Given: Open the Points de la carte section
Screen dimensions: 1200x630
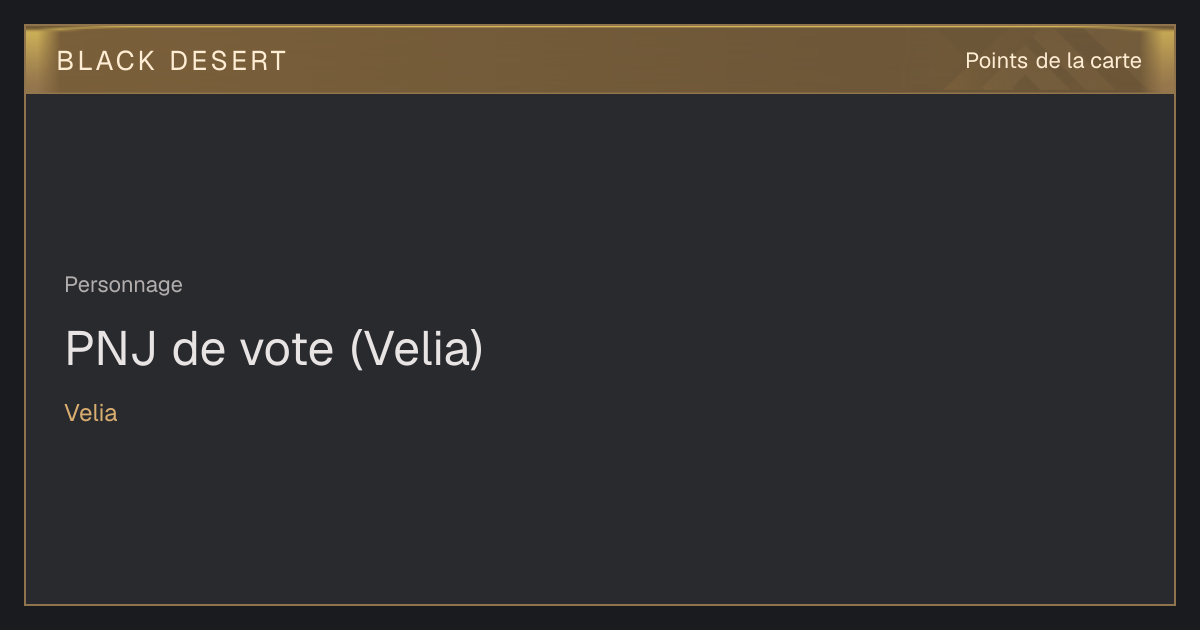Looking at the screenshot, I should coord(1053,61).
